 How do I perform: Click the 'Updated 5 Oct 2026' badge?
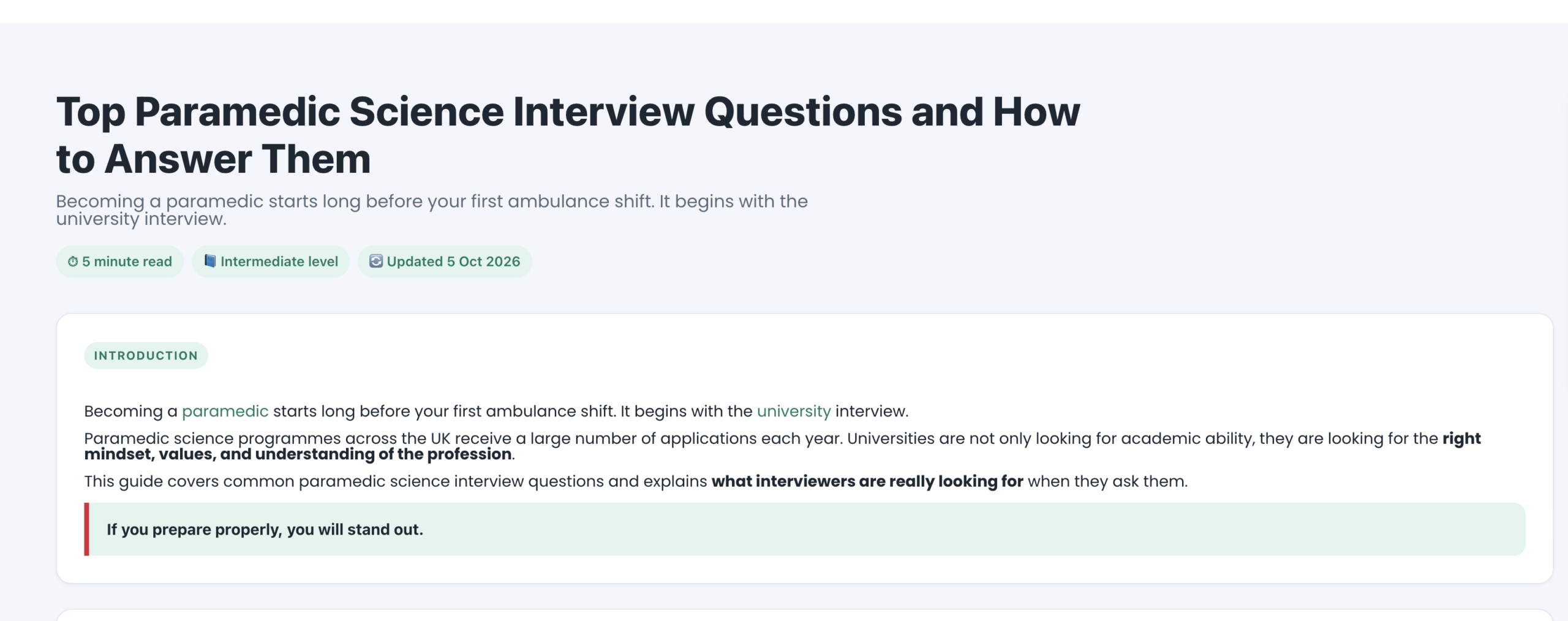[x=445, y=262]
